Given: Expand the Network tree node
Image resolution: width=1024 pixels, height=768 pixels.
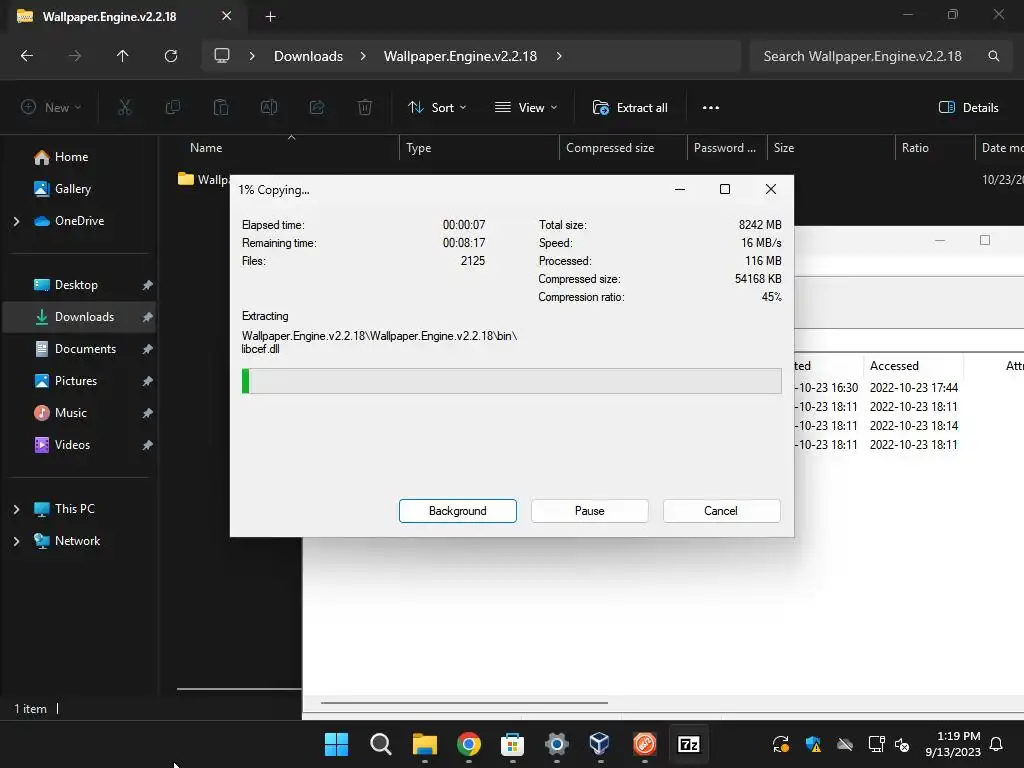Looking at the screenshot, I should 16,541.
